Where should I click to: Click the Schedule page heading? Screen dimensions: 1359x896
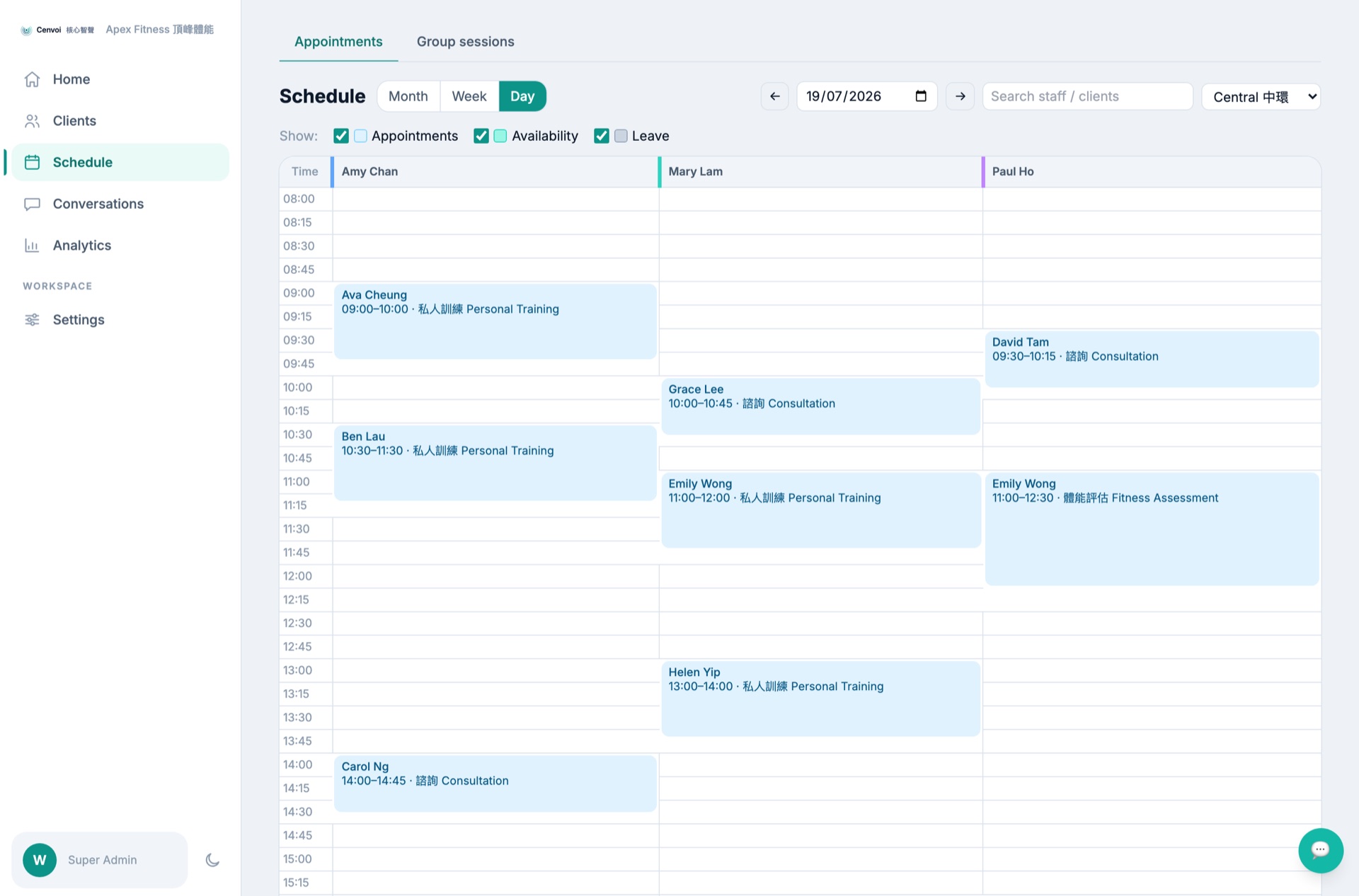323,96
